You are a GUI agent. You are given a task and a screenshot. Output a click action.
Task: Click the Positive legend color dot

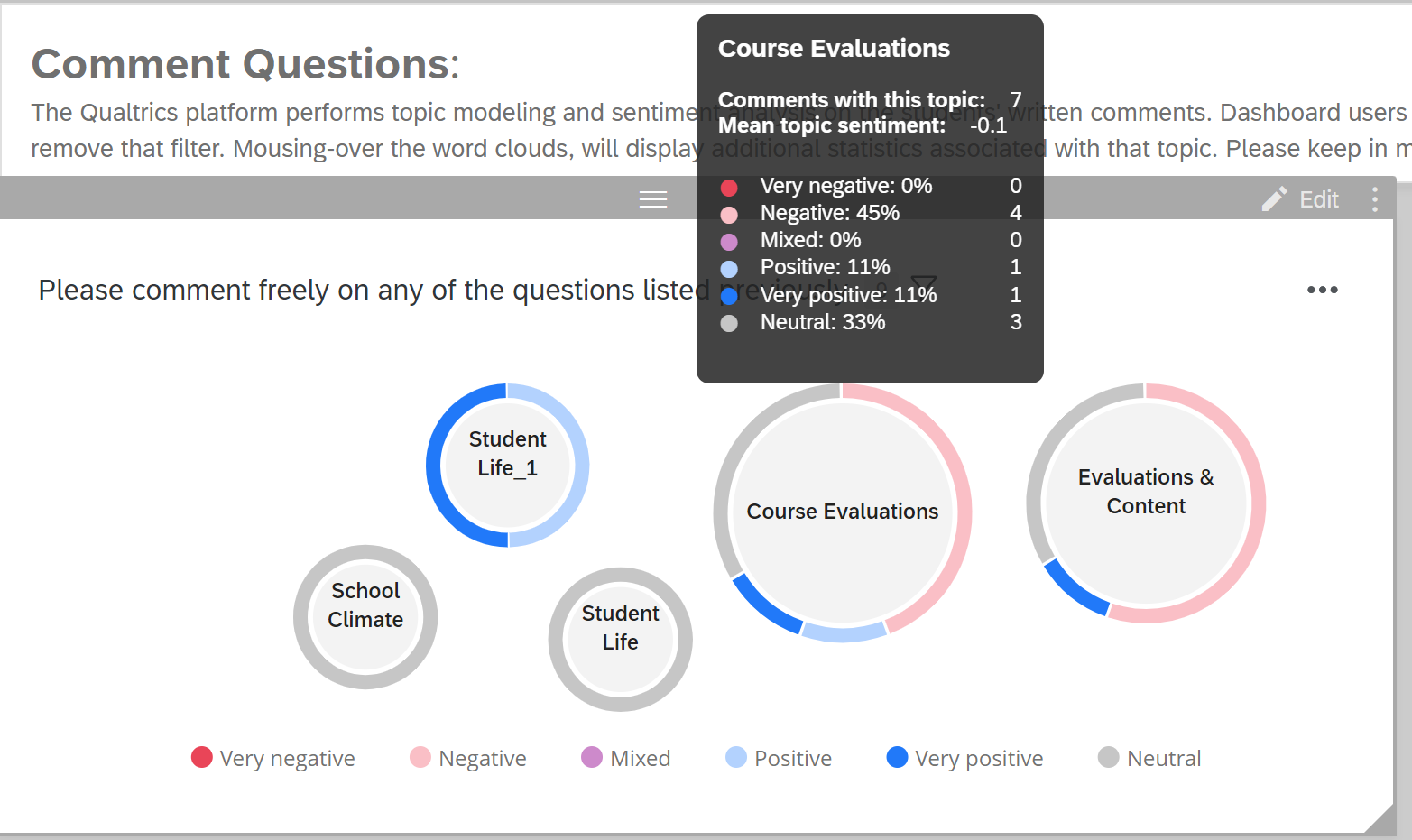(736, 757)
